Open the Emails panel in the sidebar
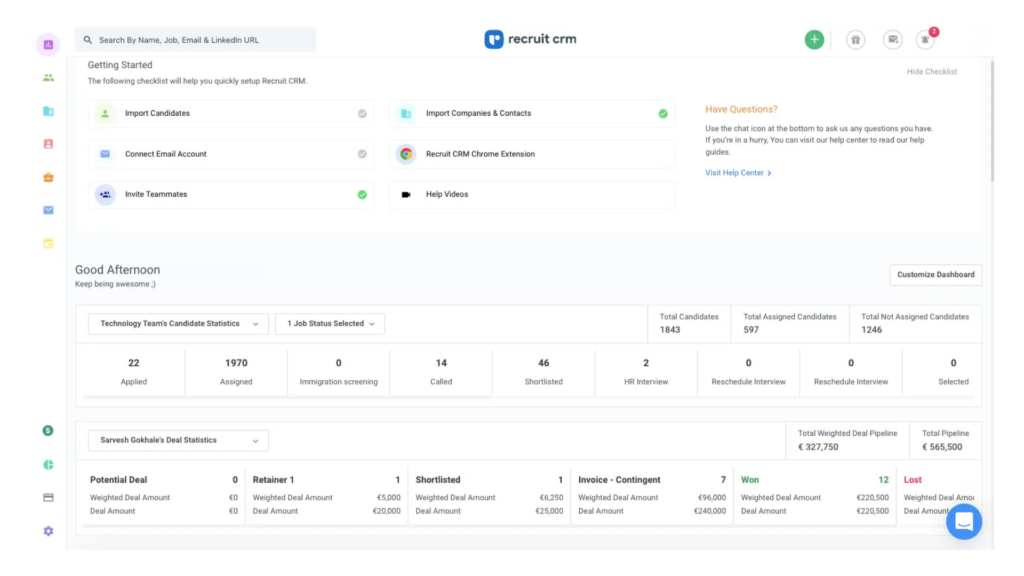Screen dimensions: 1024x576 (48, 210)
